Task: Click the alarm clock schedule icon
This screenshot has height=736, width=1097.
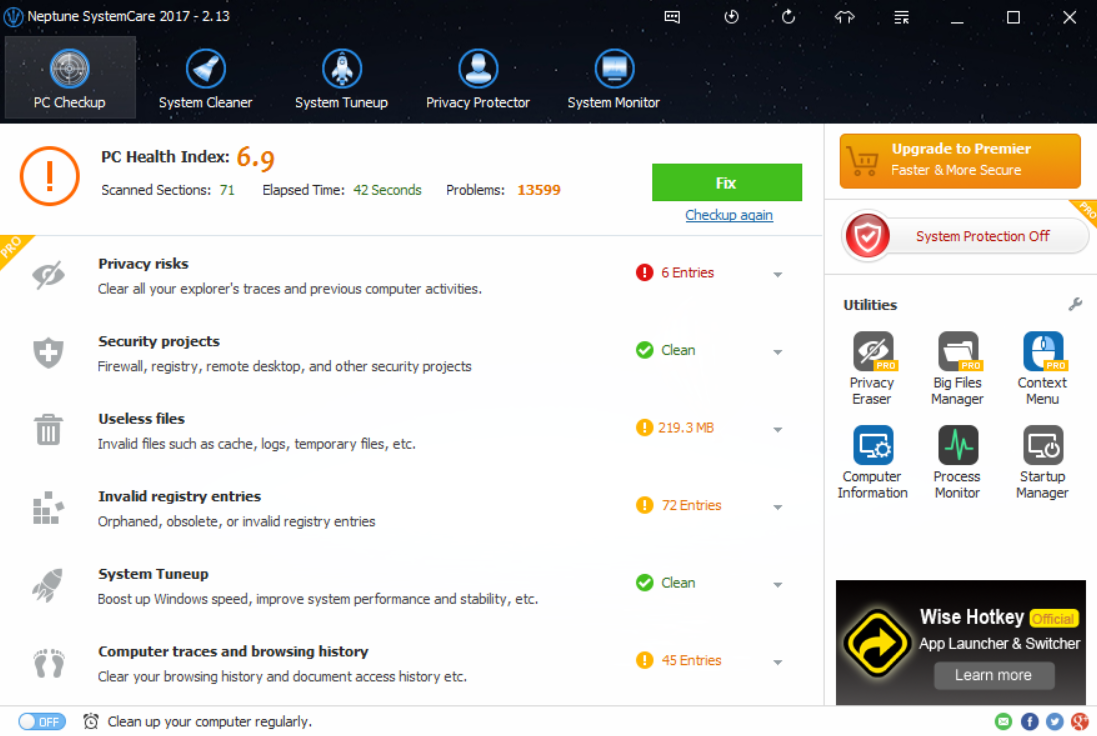Action: tap(91, 721)
